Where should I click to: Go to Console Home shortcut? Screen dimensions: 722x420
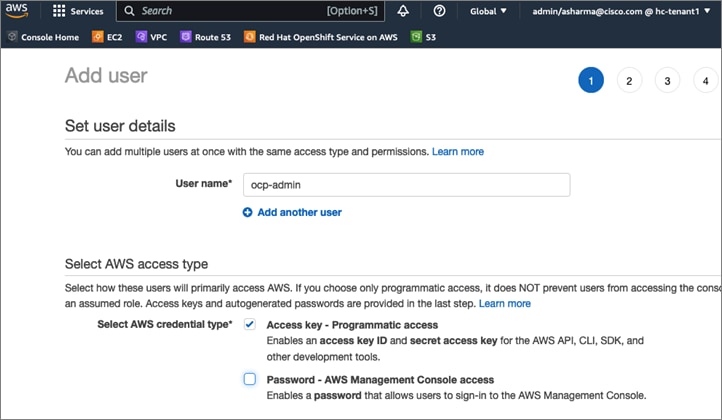pos(50,37)
